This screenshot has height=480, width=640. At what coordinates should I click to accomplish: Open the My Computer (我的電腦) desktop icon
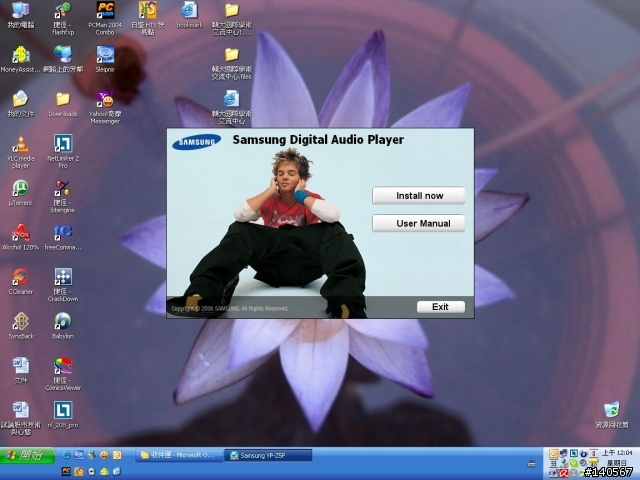click(20, 16)
